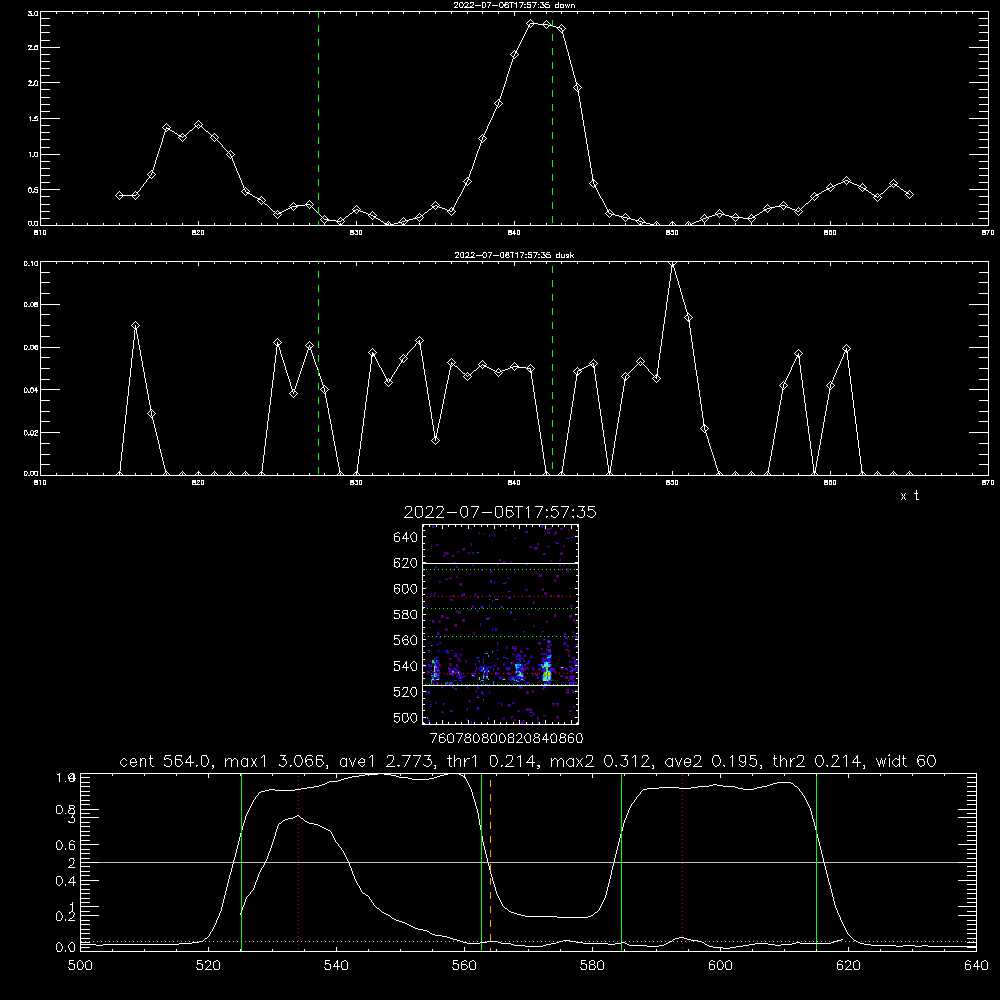This screenshot has height=1000, width=1000.
Task: Click the 'x t' label under dusk plot
Action: coord(909,496)
